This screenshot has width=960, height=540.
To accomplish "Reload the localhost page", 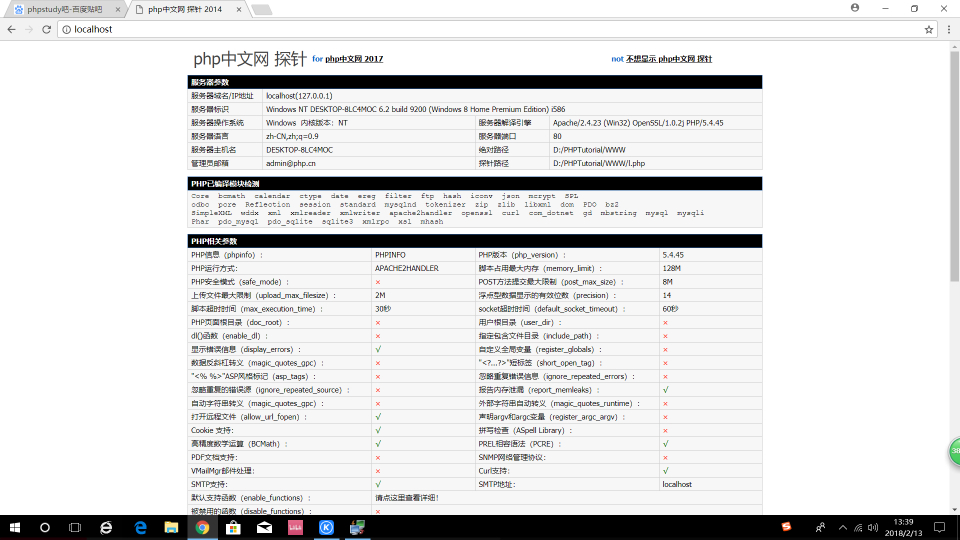I will tap(47, 29).
